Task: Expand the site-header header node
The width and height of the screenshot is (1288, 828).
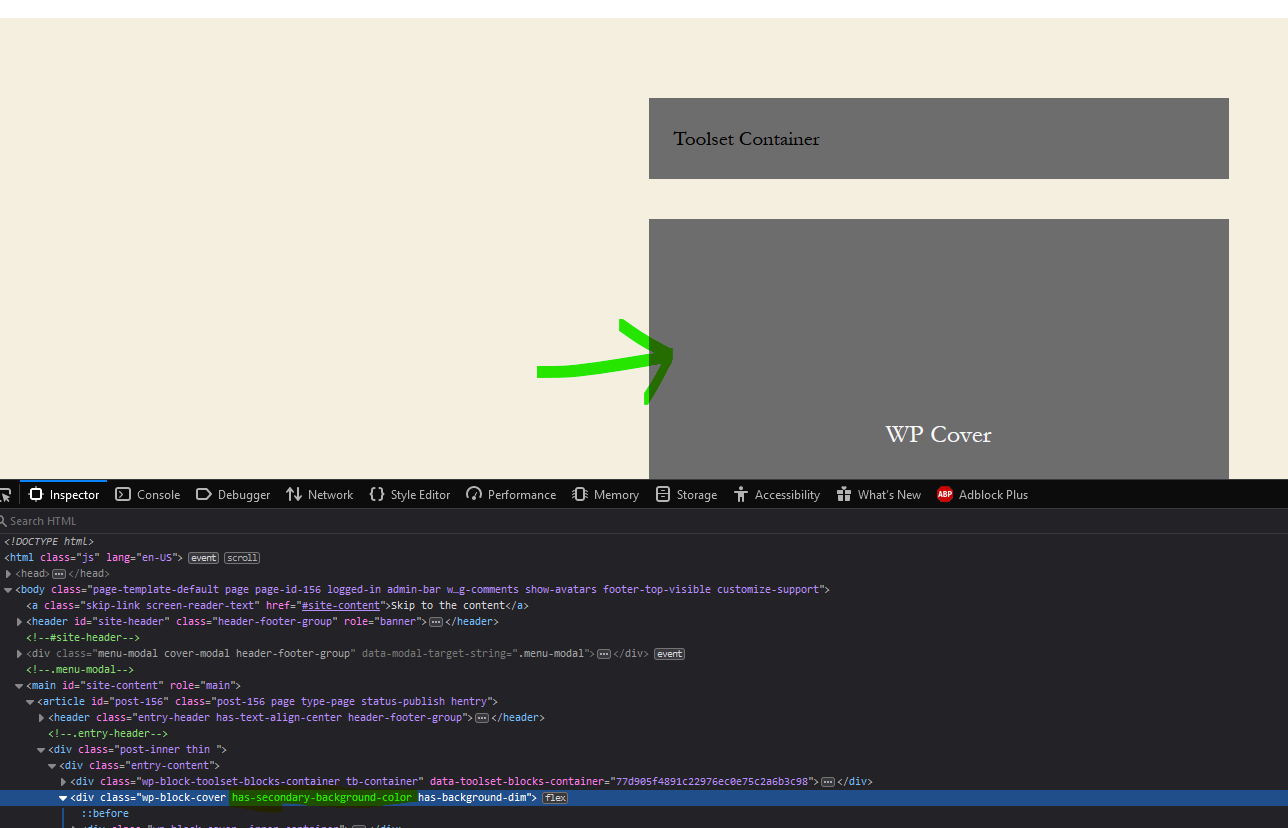Action: pos(20,622)
